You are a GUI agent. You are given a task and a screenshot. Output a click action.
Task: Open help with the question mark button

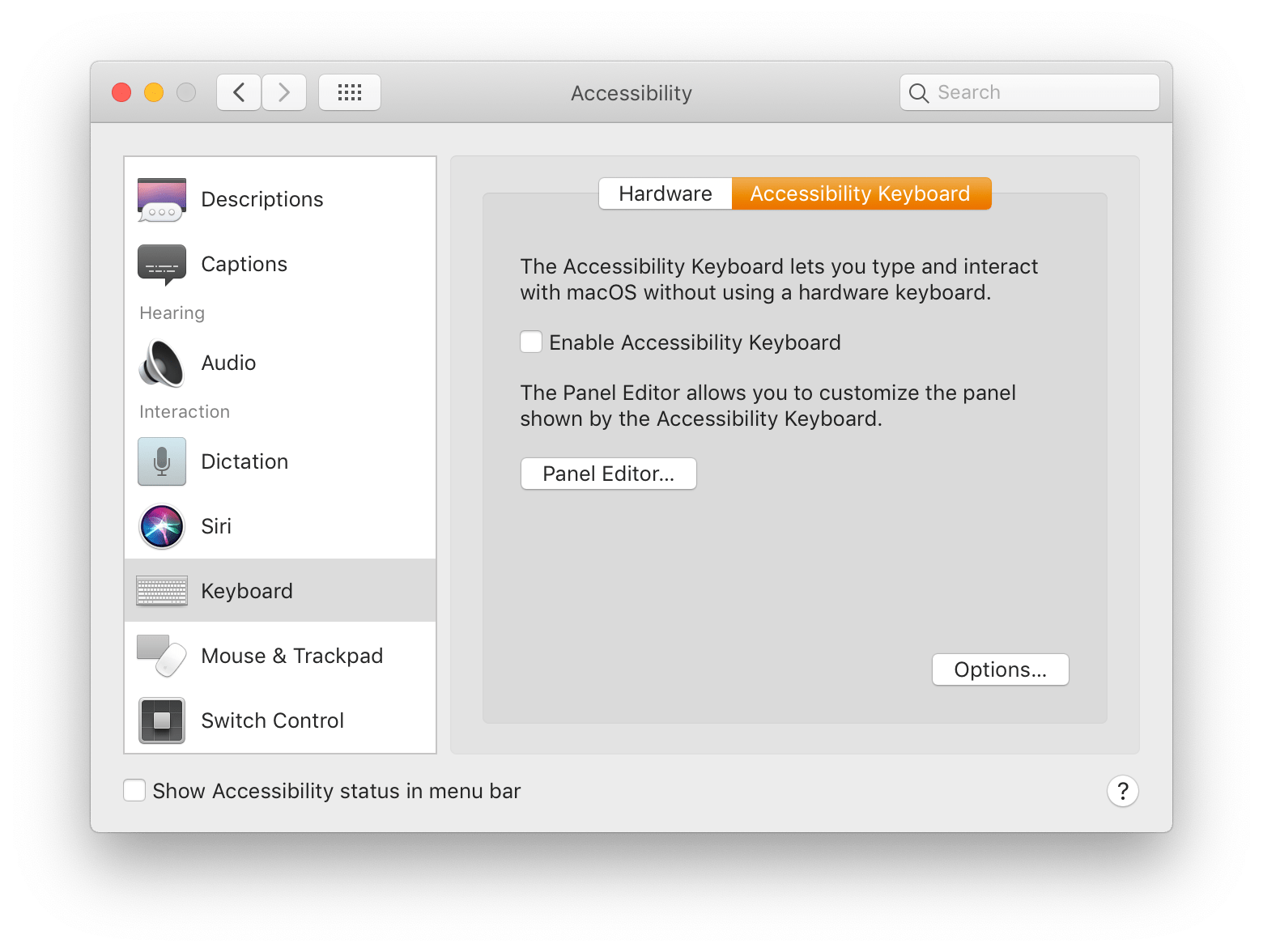click(1123, 791)
